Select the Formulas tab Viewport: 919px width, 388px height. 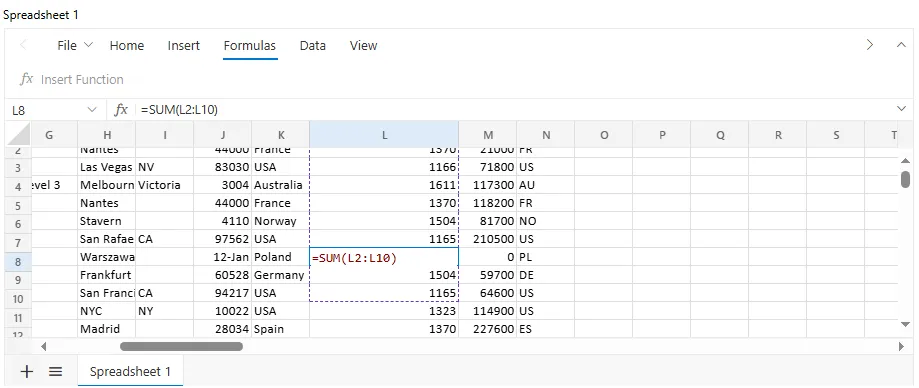click(250, 45)
